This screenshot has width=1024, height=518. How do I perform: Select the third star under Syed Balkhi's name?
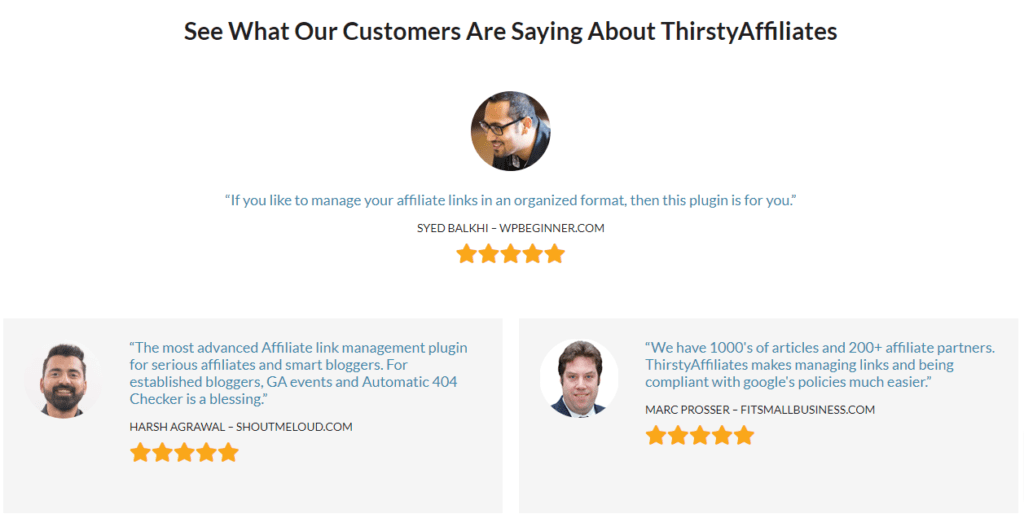pyautogui.click(x=511, y=254)
